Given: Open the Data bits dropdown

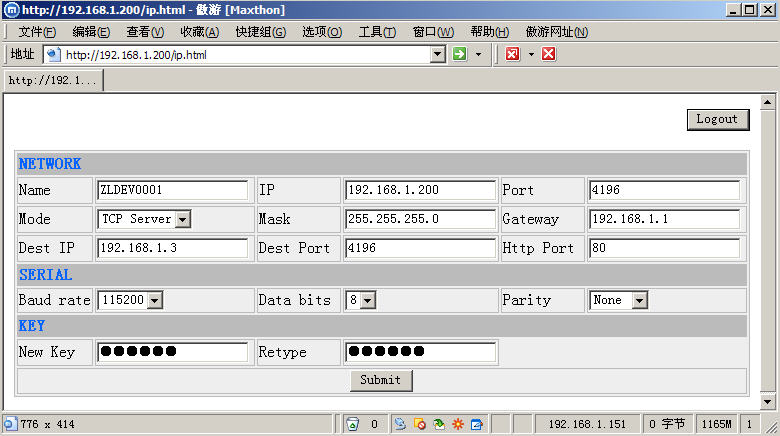Looking at the screenshot, I should point(367,300).
